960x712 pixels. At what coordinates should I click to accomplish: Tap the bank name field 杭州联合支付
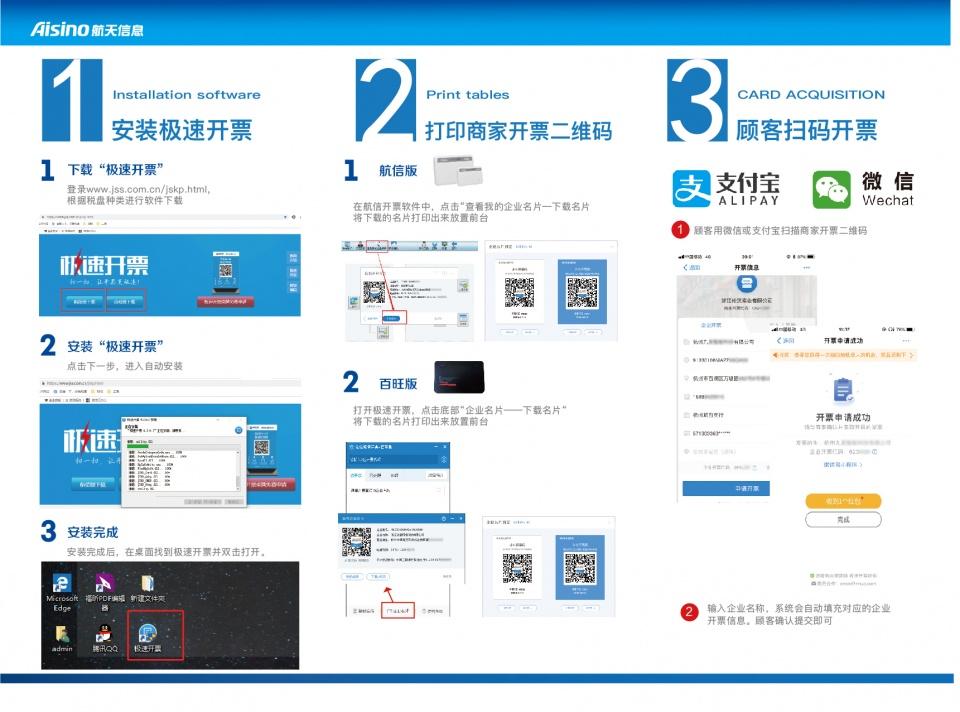[726, 415]
